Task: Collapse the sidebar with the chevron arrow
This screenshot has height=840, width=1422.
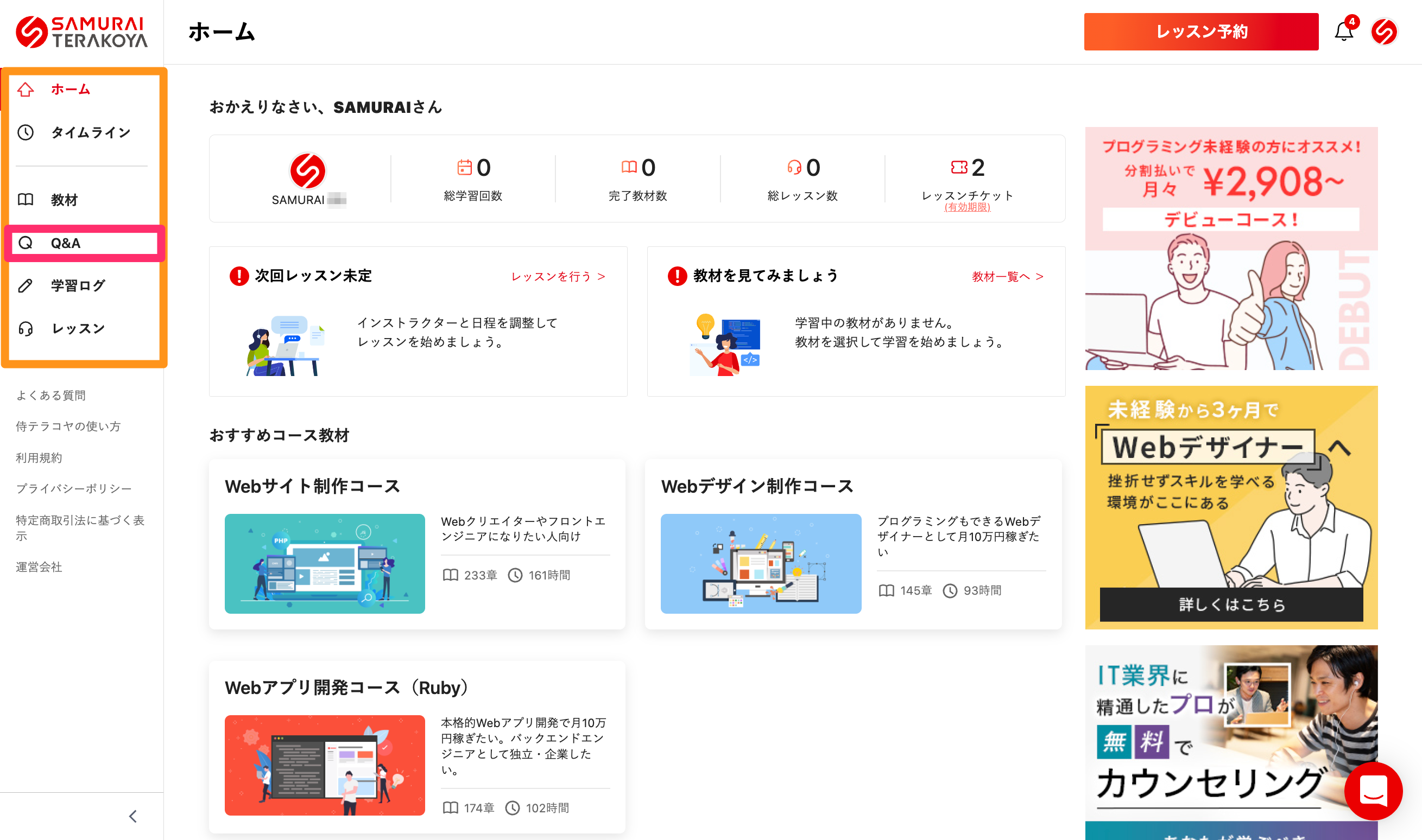Action: (133, 816)
